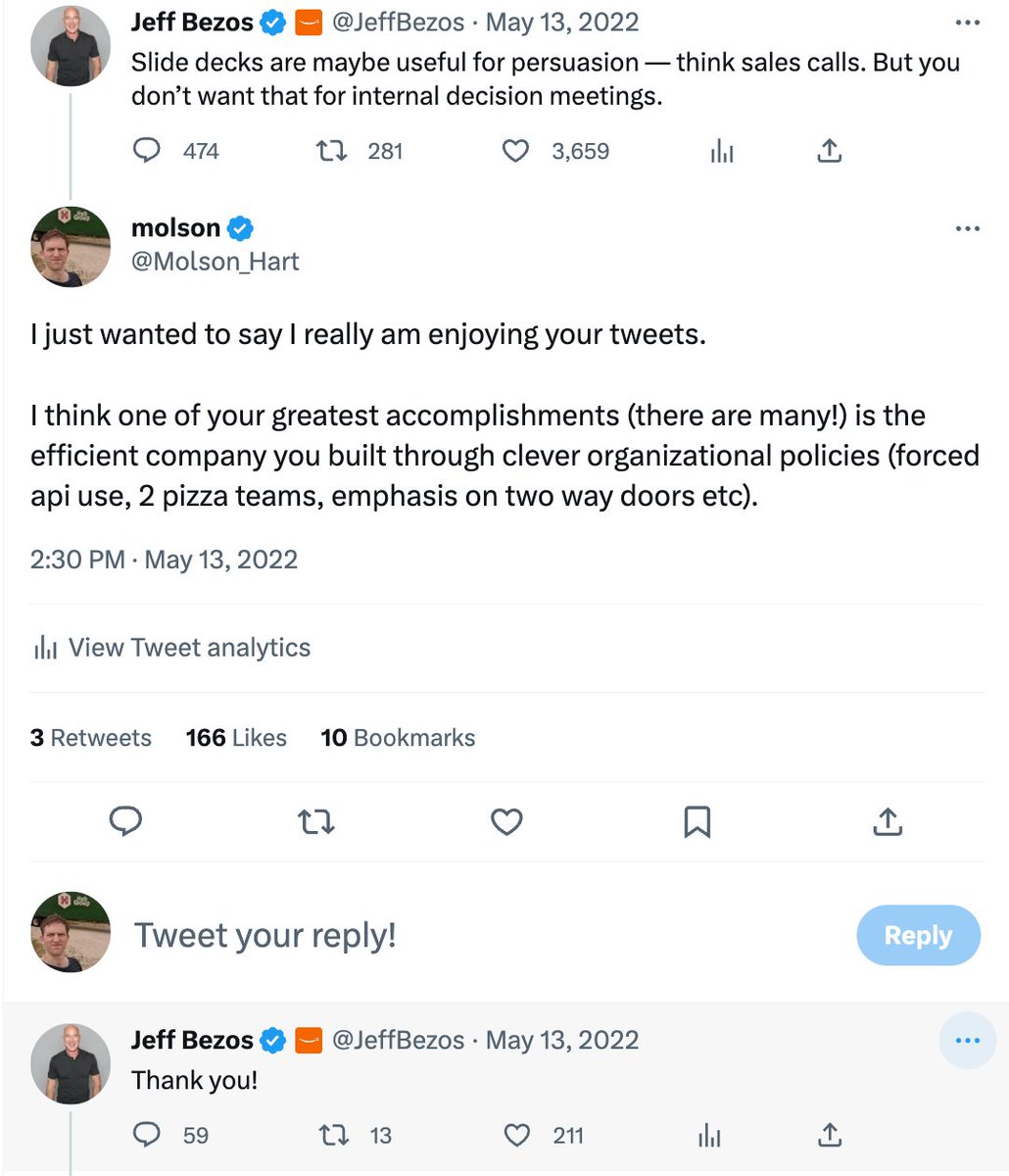Screen dimensions: 1009x1176
Task: Open the 166 Likes list
Action: [236, 738]
